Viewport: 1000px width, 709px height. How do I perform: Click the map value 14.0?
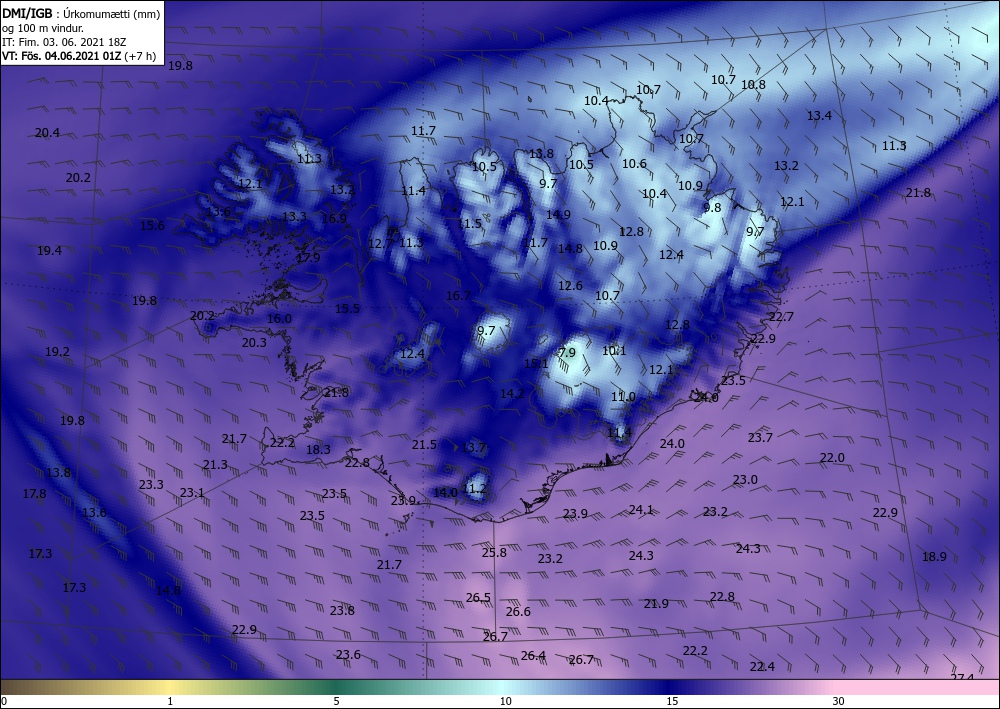pos(445,492)
